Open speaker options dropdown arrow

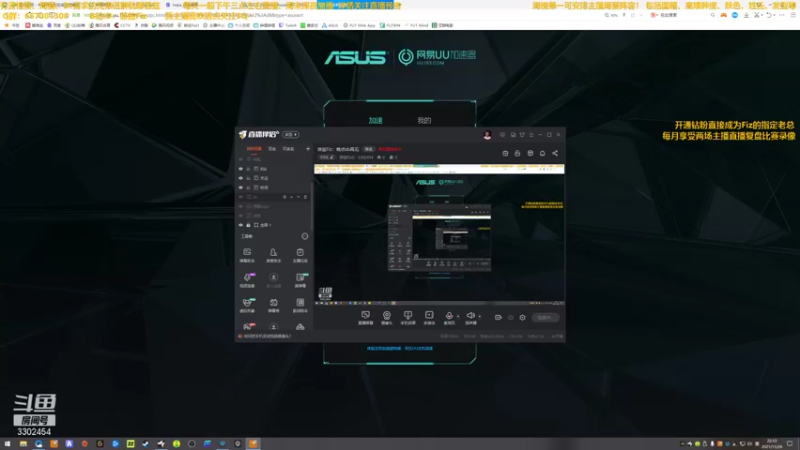tap(480, 316)
